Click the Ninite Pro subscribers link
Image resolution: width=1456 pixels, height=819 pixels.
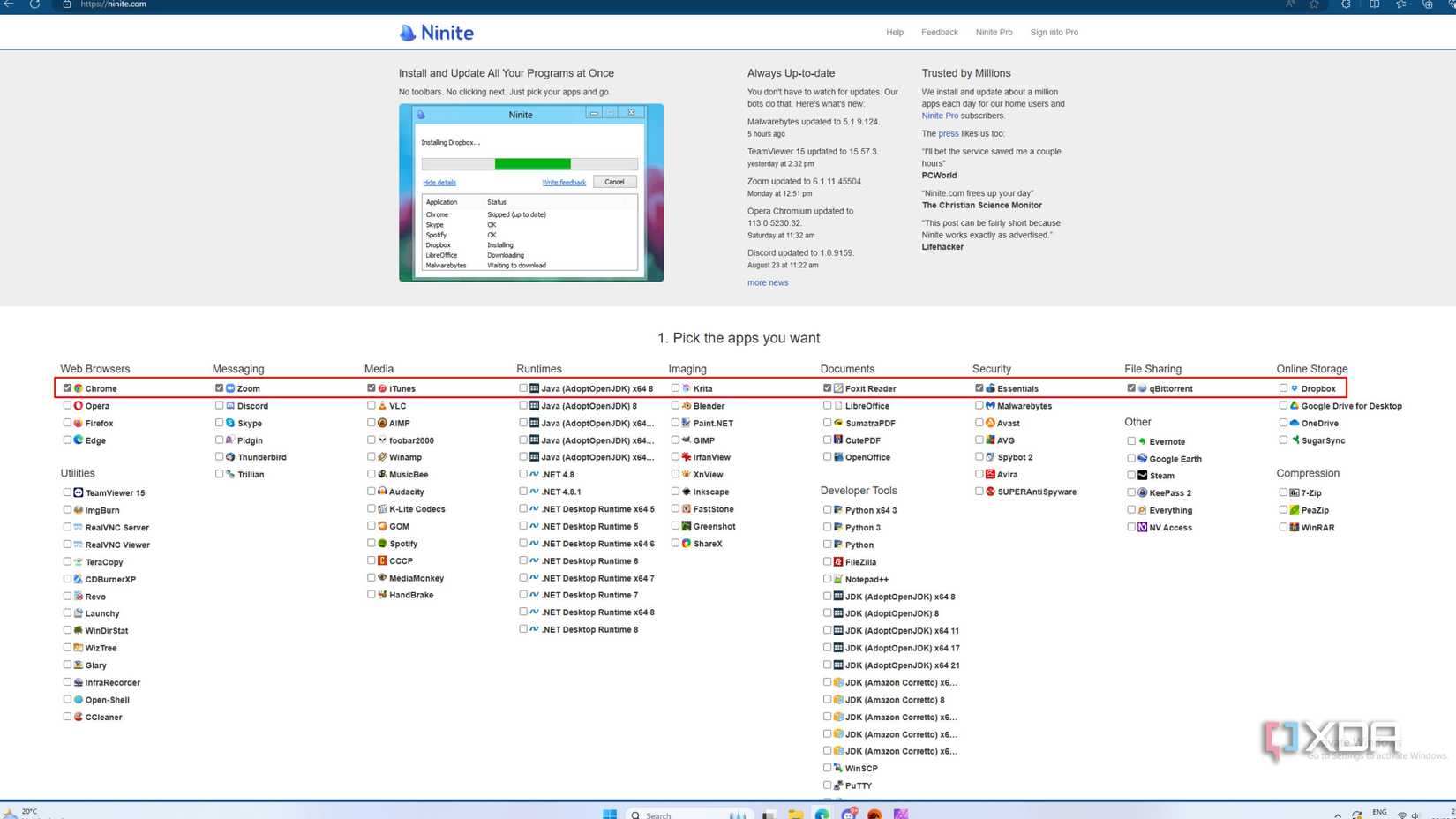[x=939, y=115]
